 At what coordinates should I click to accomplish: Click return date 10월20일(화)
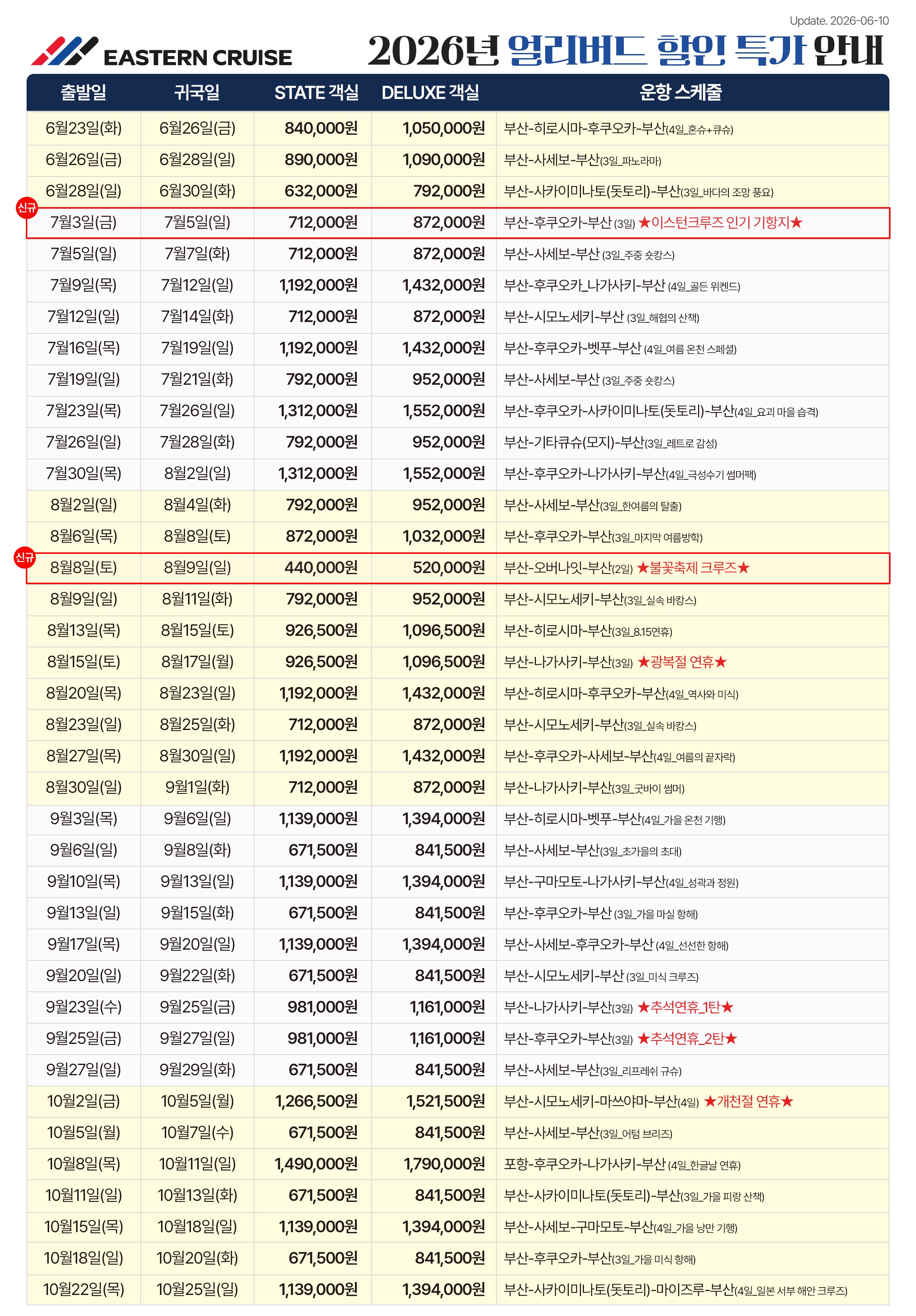pos(197,1258)
